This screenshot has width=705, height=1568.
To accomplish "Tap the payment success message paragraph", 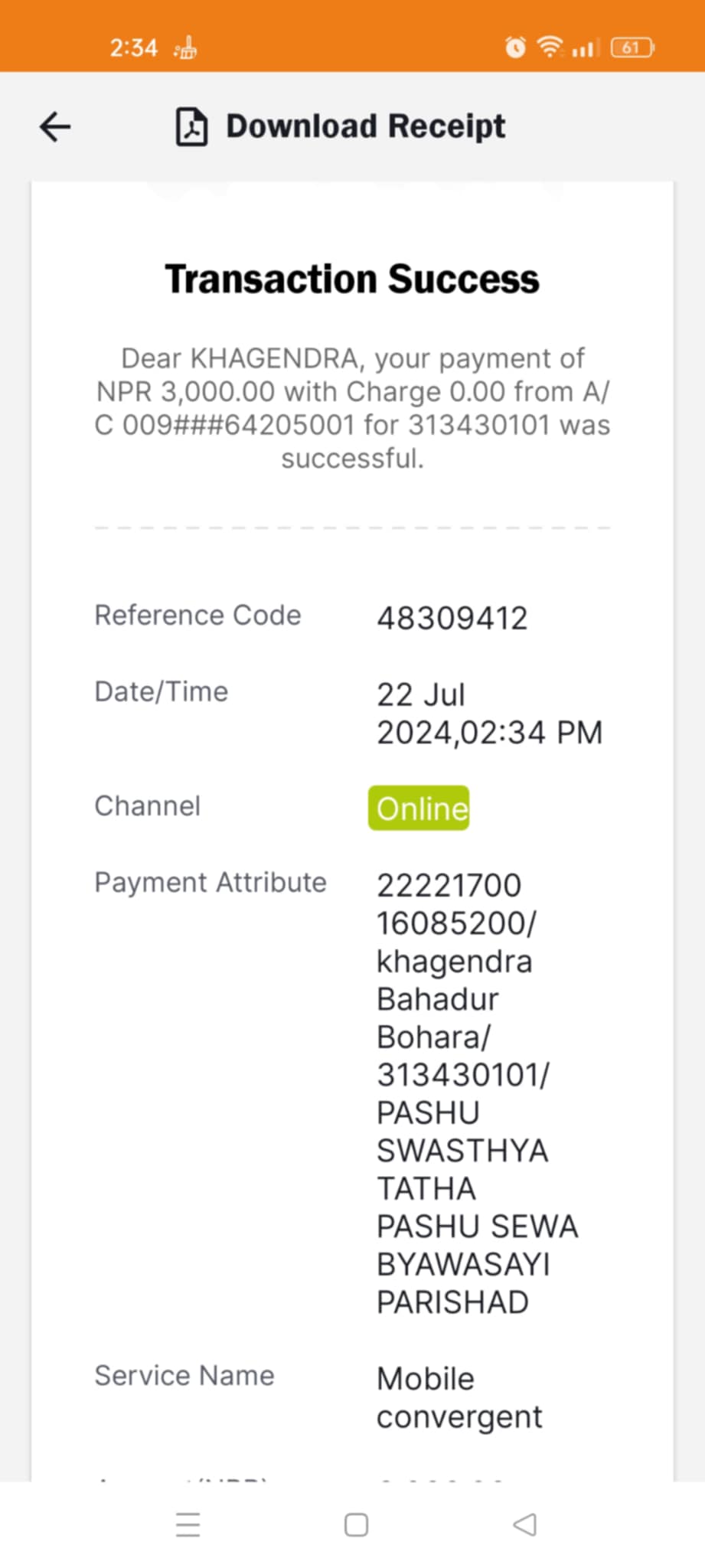I will pyautogui.click(x=352, y=408).
